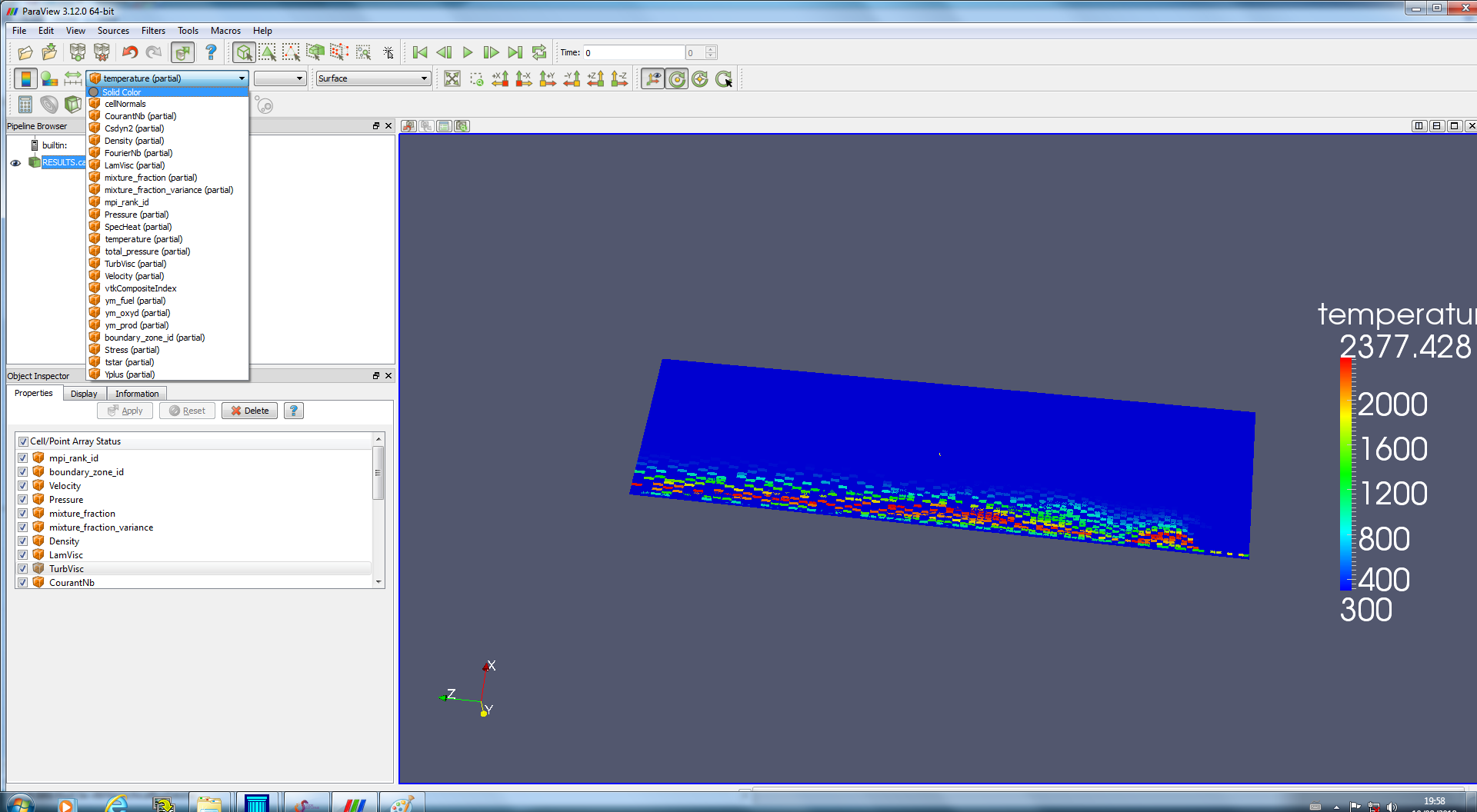1477x812 pixels.
Task: Click the Time input field
Action: (x=632, y=52)
